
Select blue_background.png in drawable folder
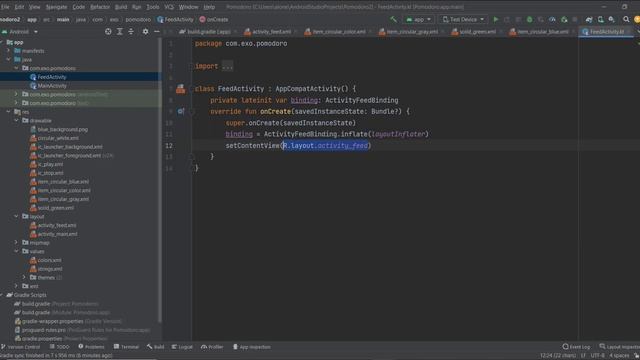(62, 129)
